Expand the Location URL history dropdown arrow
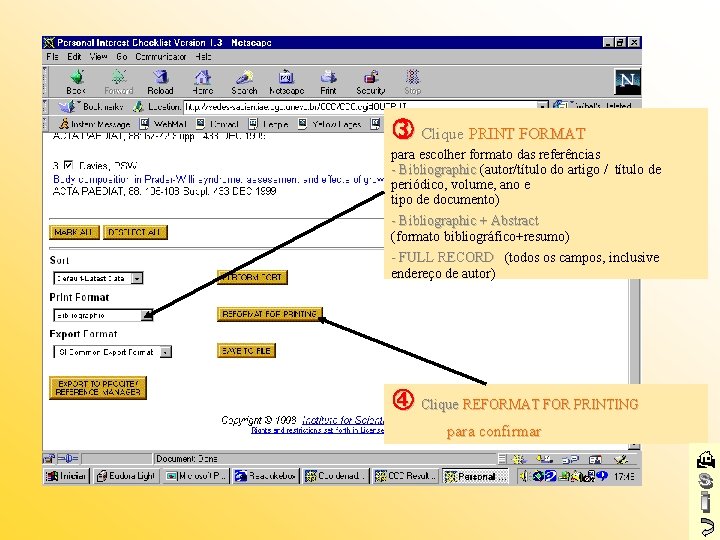The width and height of the screenshot is (720, 540). (543, 106)
